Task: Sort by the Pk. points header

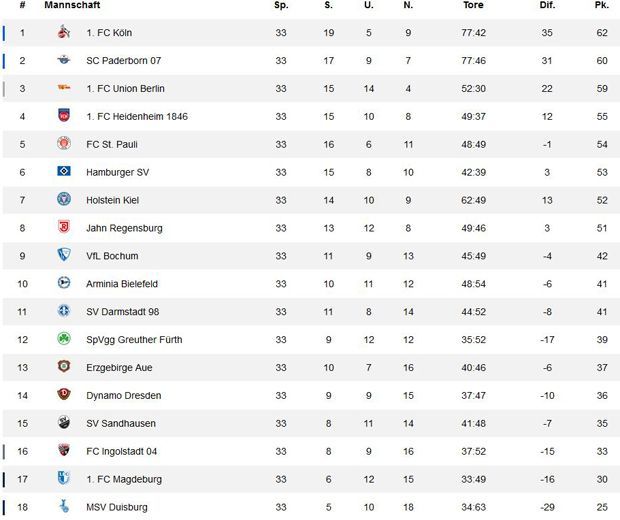Action: pyautogui.click(x=601, y=6)
